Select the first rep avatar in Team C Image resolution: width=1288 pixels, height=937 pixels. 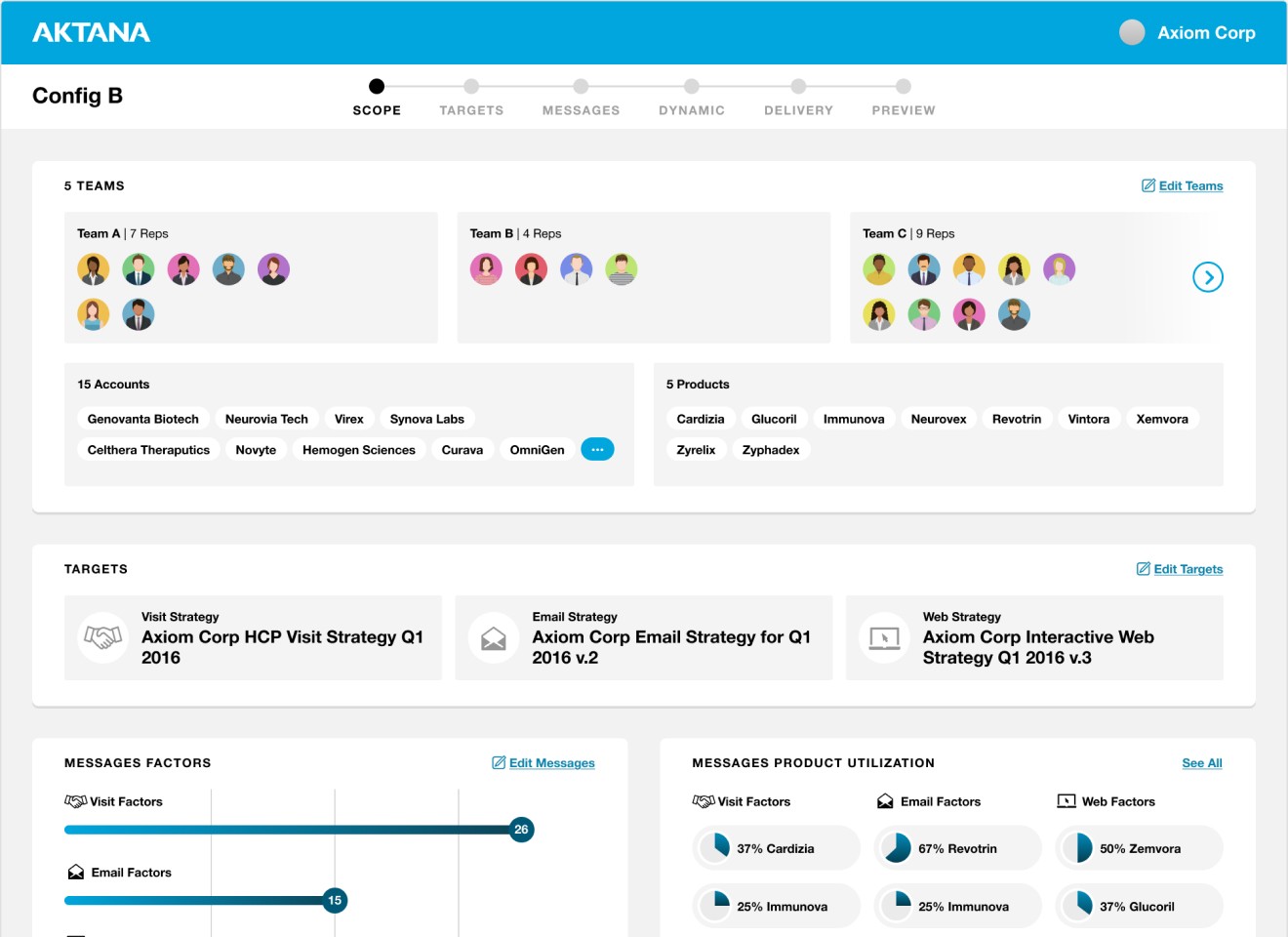879,269
